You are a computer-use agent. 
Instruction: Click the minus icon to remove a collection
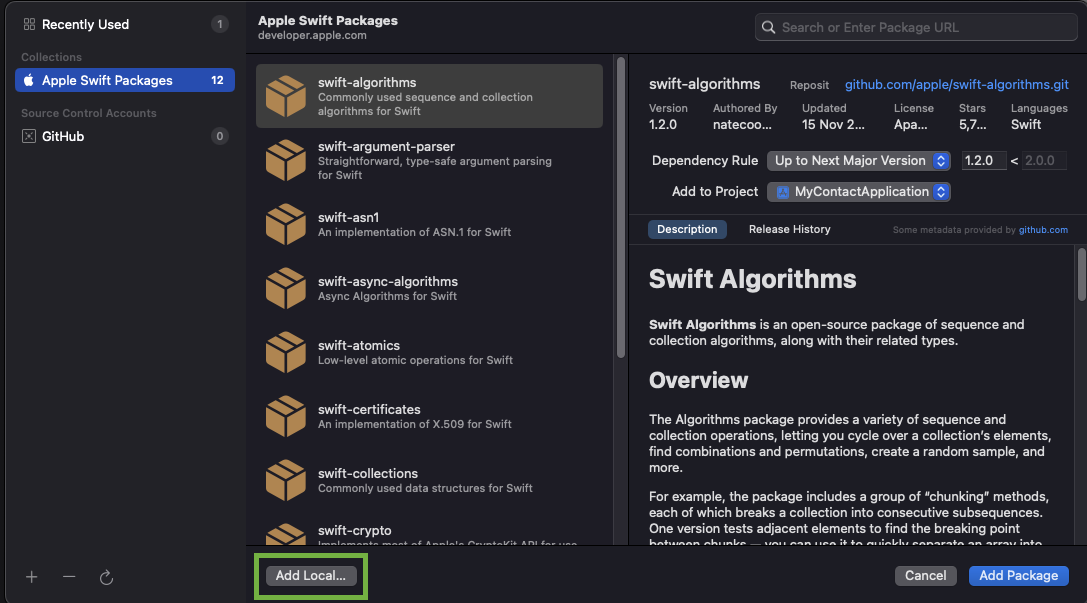69,577
